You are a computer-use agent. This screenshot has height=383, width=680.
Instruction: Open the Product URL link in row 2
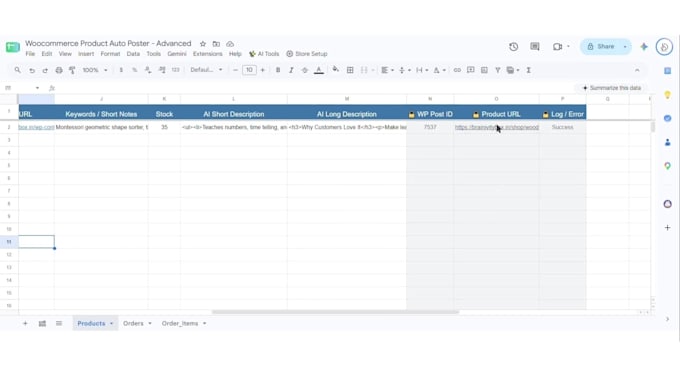point(497,127)
